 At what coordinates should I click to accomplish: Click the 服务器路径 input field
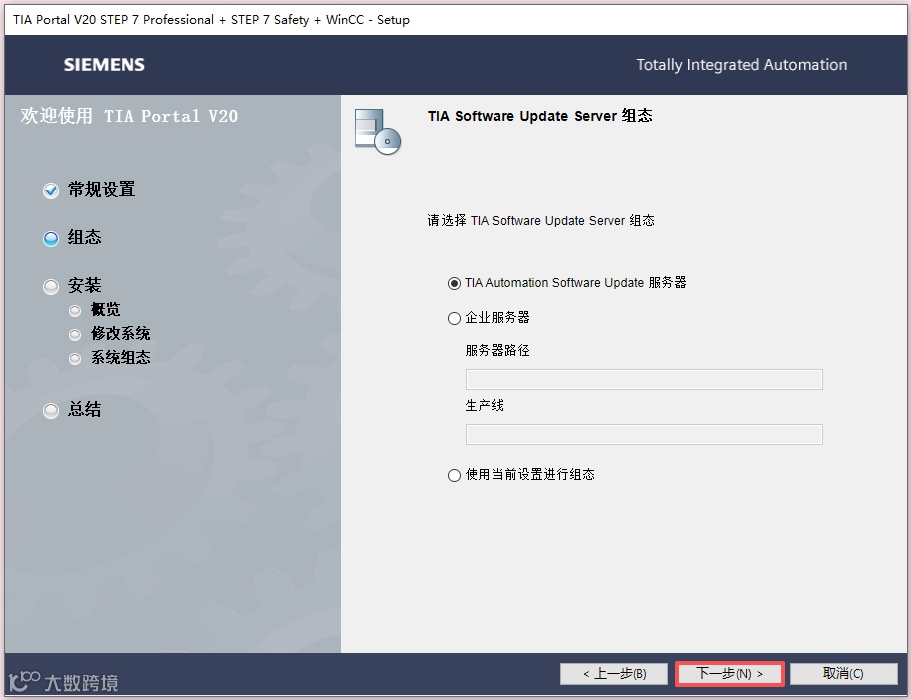point(644,379)
